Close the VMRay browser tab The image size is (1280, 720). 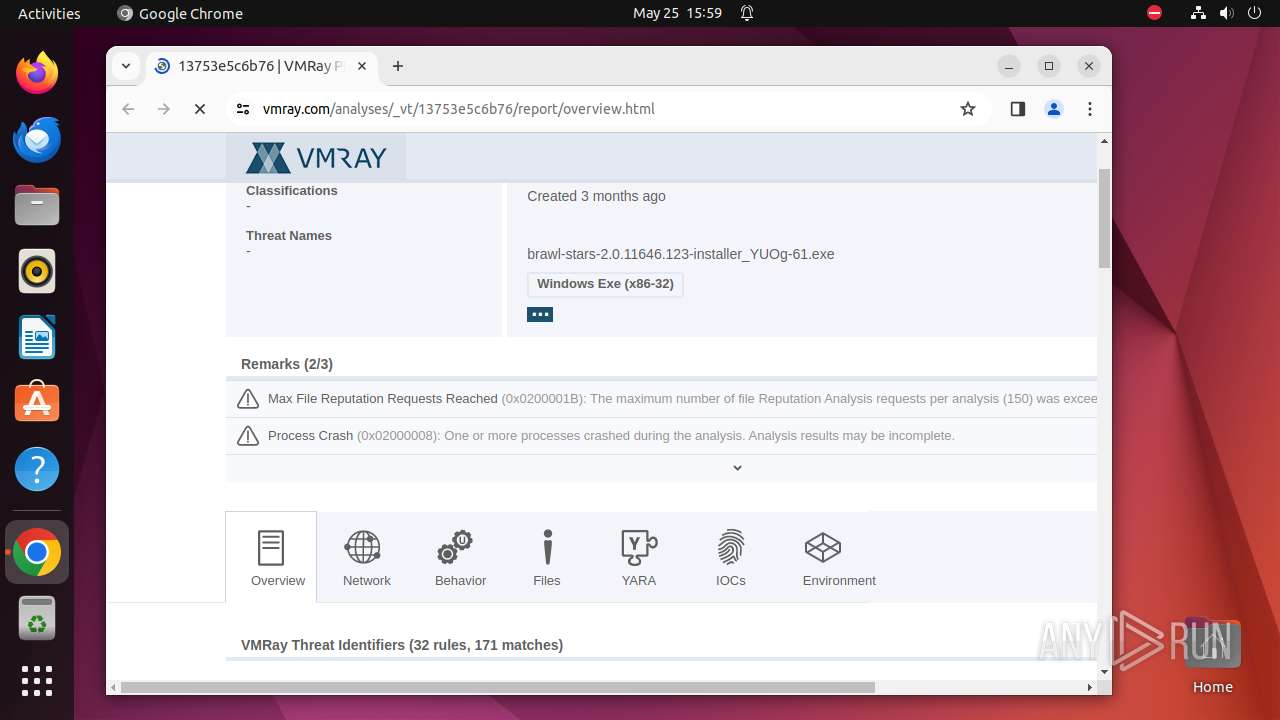pos(362,66)
